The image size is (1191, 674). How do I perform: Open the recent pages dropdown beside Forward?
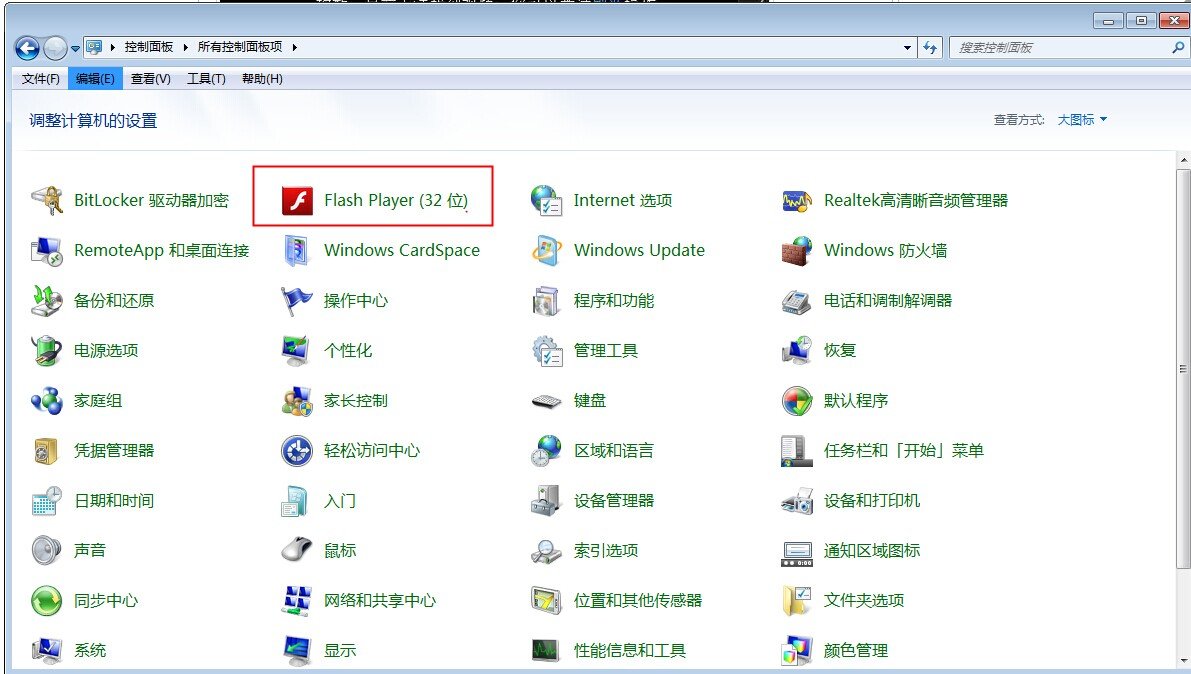click(x=75, y=48)
